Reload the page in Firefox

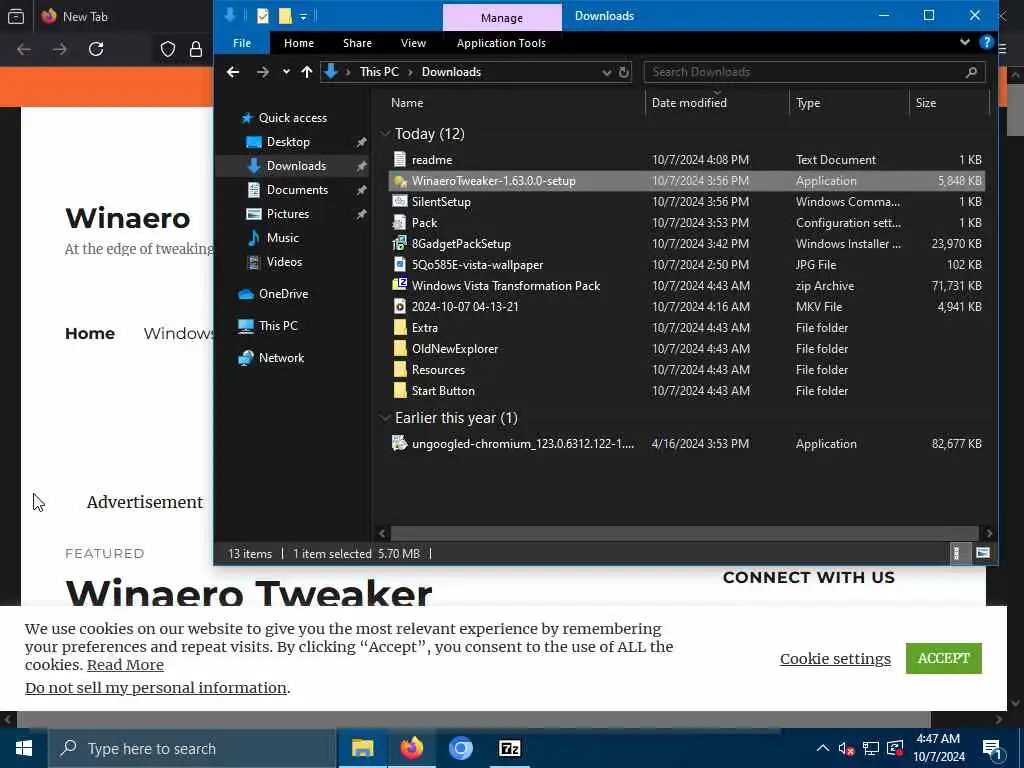pyautogui.click(x=96, y=49)
